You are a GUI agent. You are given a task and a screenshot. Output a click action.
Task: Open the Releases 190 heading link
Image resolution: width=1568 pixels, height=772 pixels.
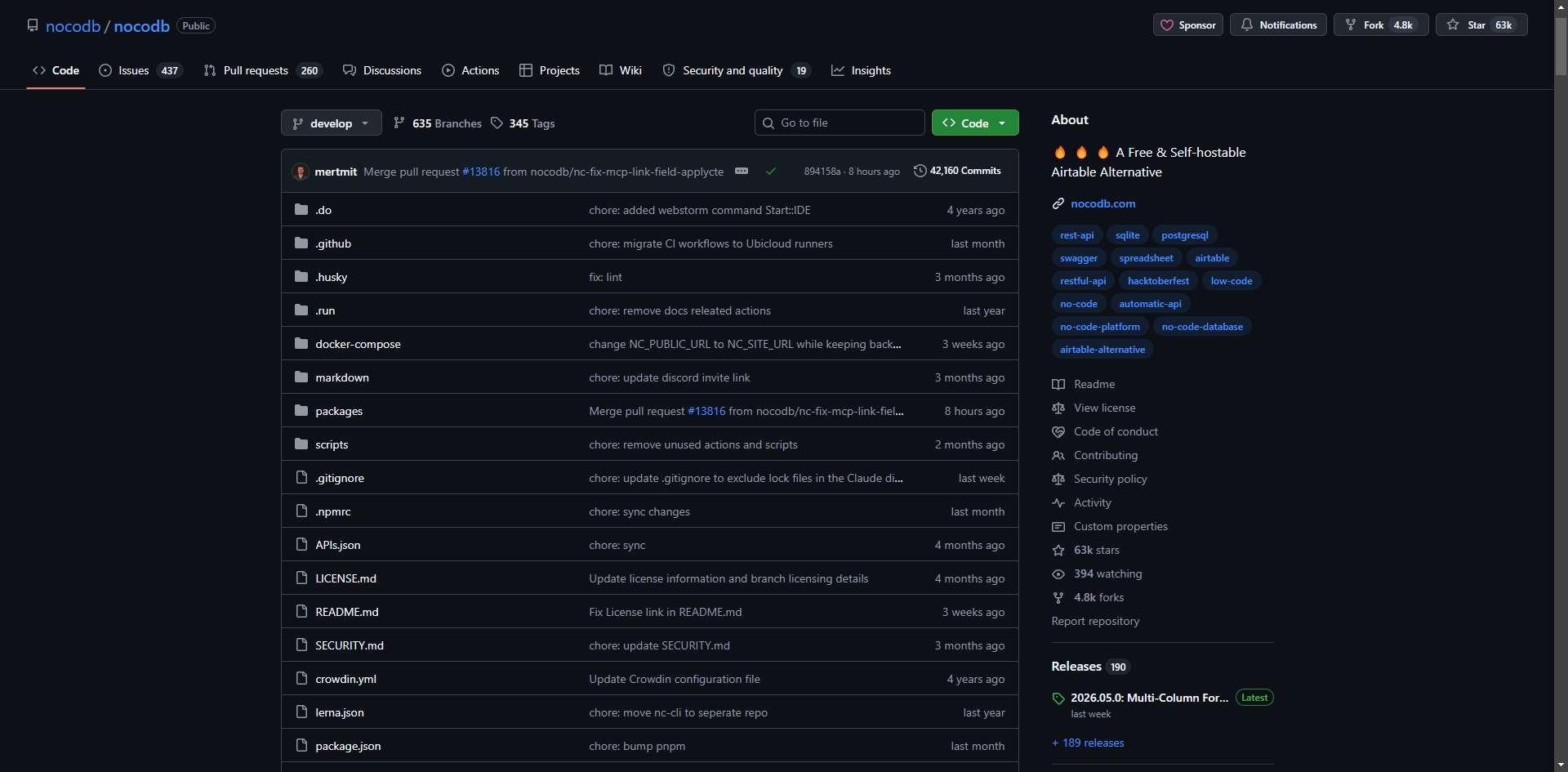tap(1089, 667)
